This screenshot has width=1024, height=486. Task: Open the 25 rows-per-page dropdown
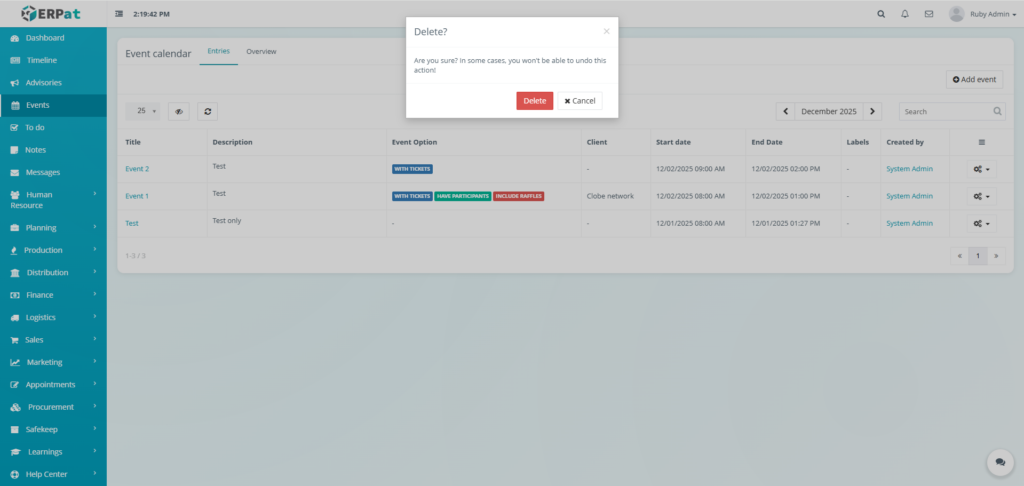(142, 111)
